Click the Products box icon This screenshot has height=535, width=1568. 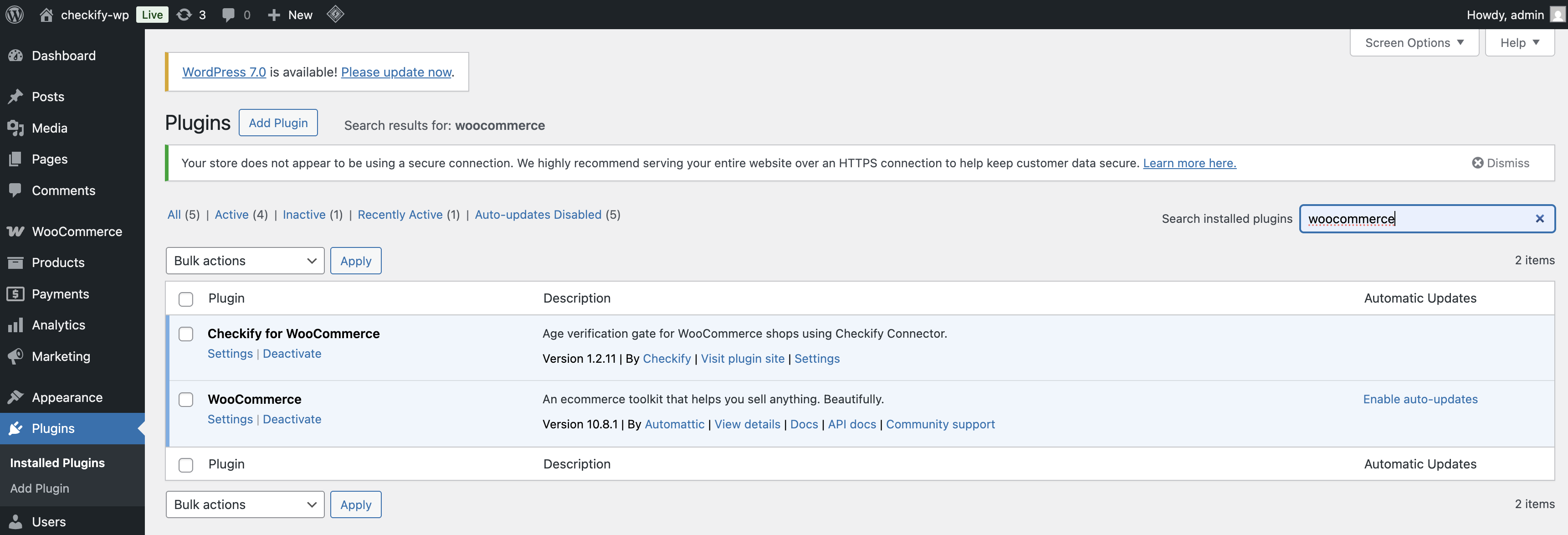(x=16, y=262)
